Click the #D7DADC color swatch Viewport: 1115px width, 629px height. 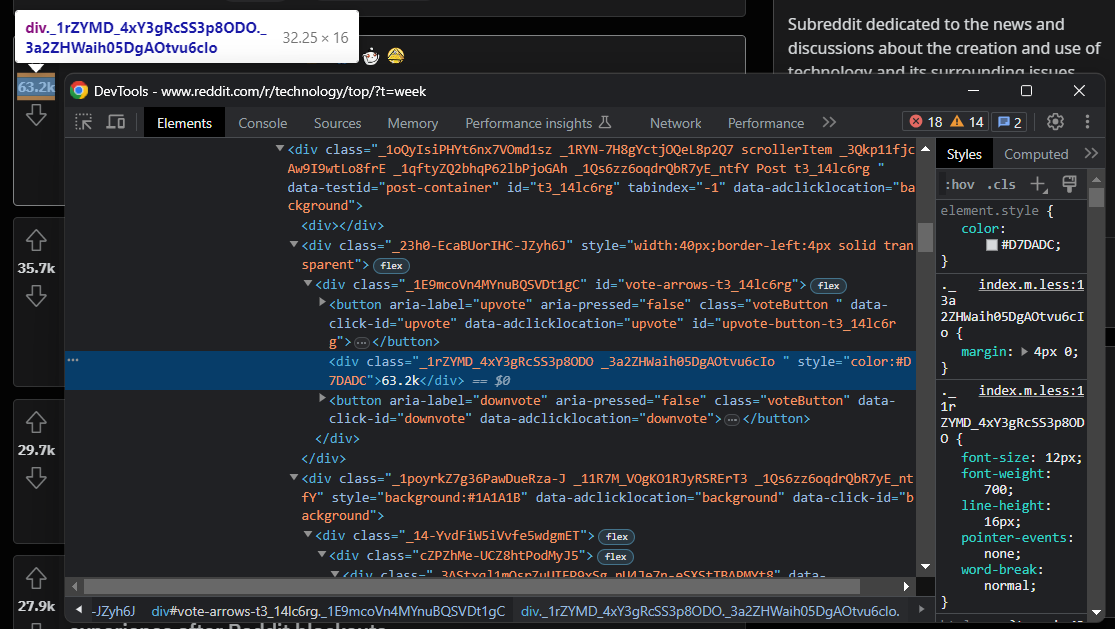pyautogui.click(x=992, y=245)
